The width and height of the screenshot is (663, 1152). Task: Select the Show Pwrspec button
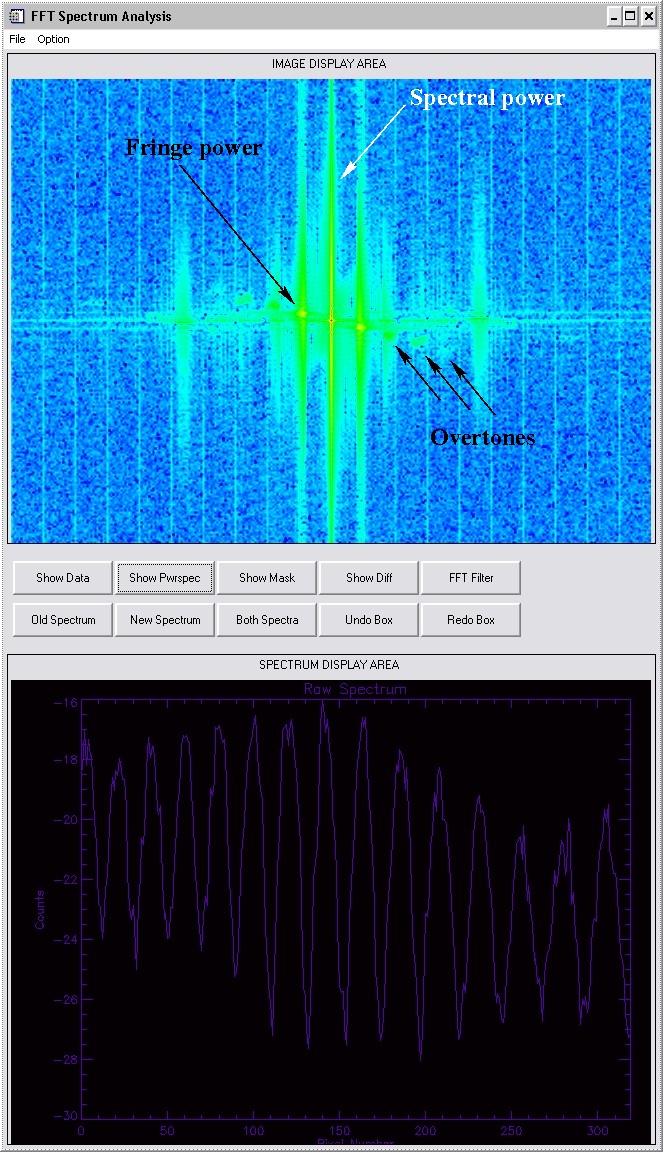(165, 577)
